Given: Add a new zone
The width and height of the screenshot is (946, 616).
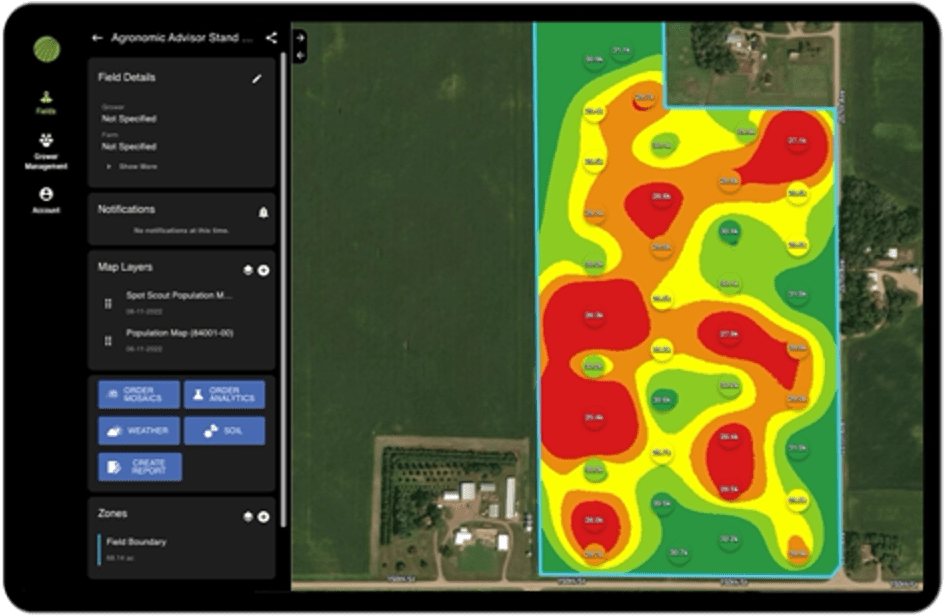Looking at the screenshot, I should pyautogui.click(x=264, y=517).
